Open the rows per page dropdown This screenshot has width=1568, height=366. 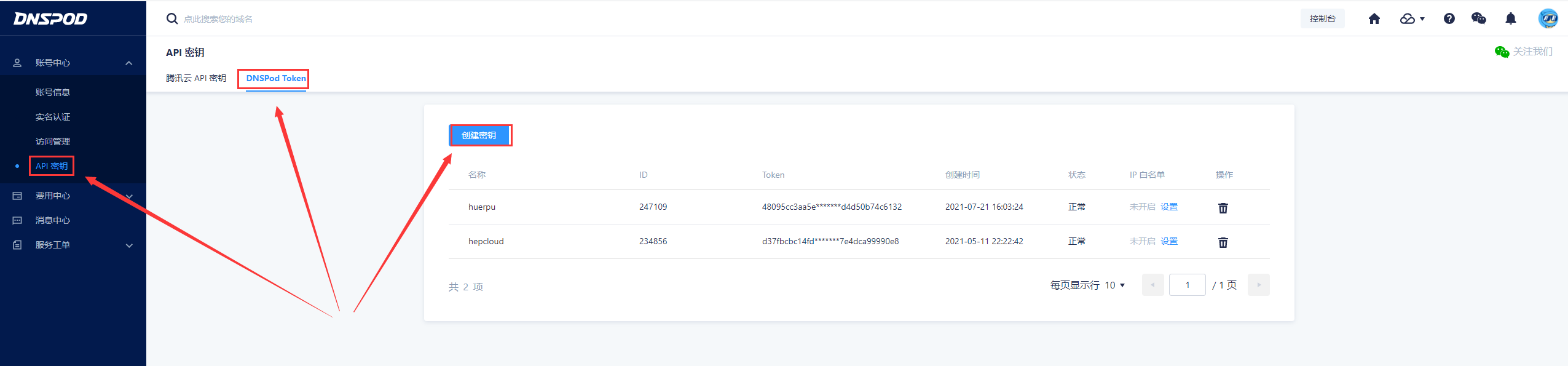pyautogui.click(x=1114, y=285)
